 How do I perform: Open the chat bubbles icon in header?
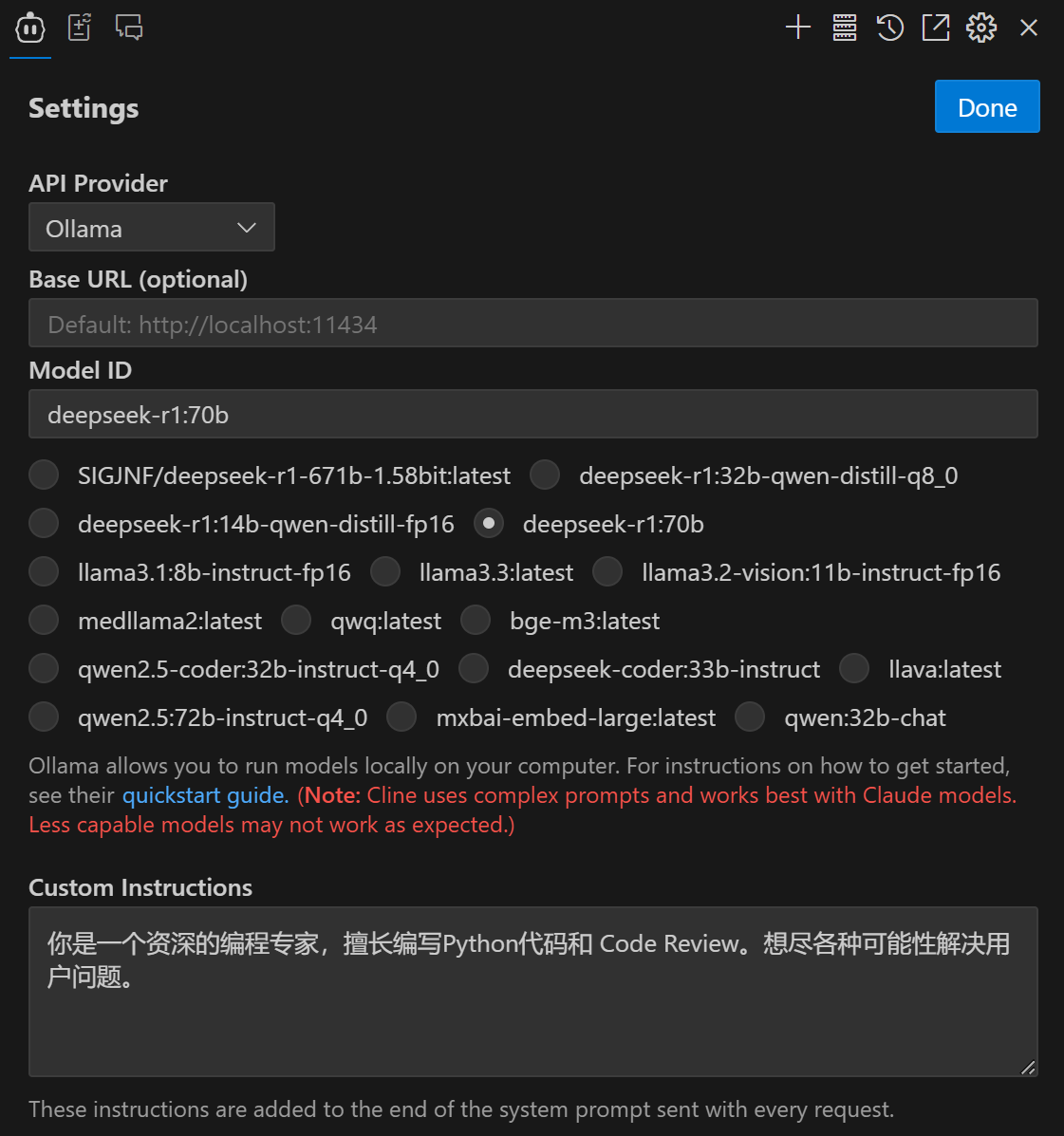pyautogui.click(x=129, y=28)
